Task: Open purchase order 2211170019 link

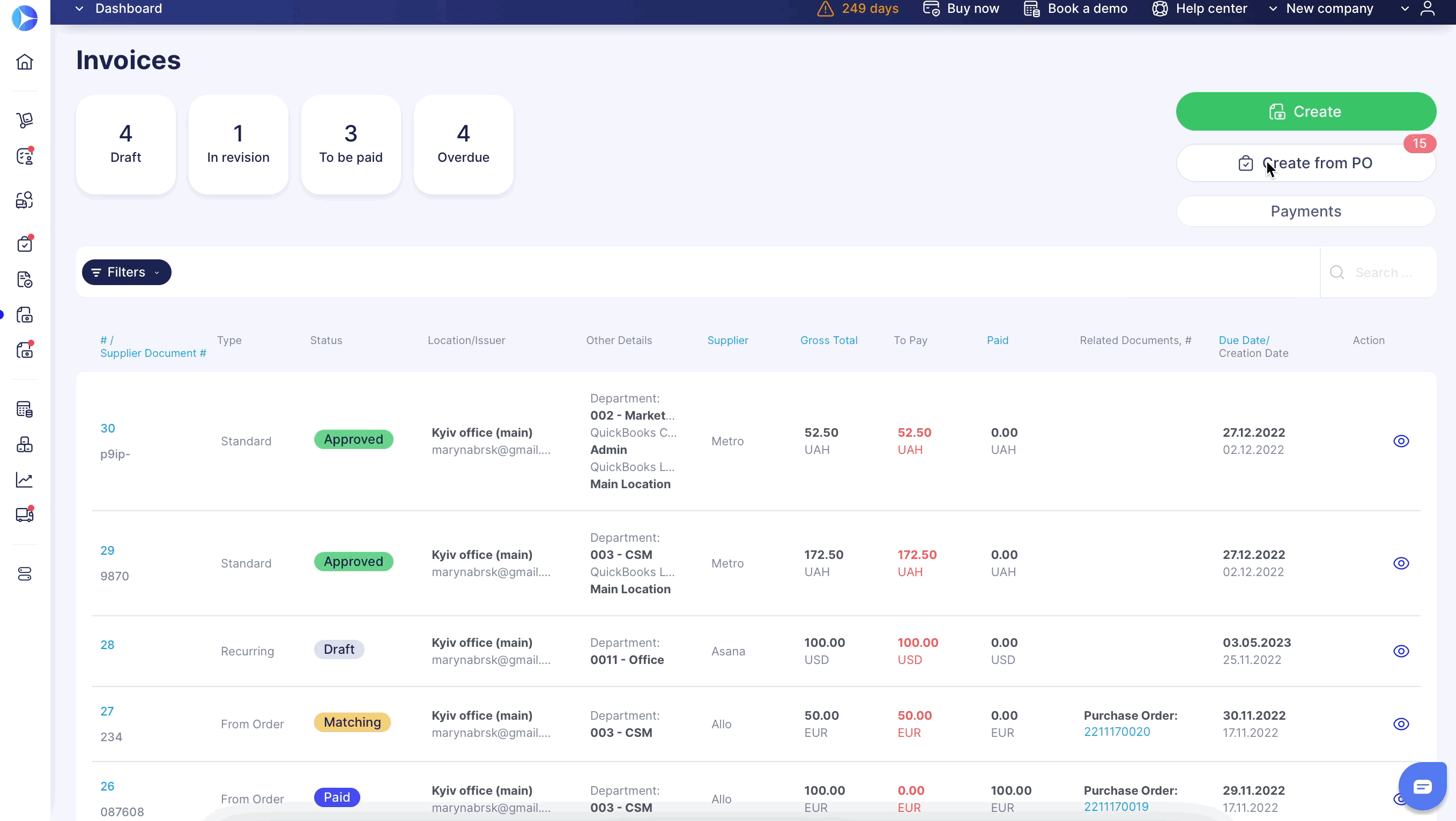Action: pos(1116,807)
